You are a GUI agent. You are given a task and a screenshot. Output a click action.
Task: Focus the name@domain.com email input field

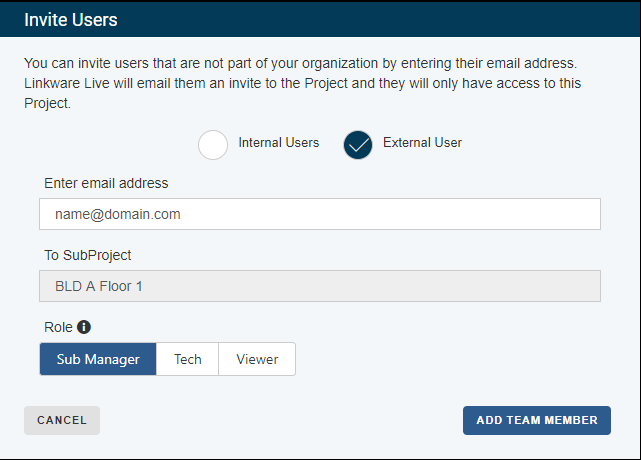pyautogui.click(x=320, y=214)
